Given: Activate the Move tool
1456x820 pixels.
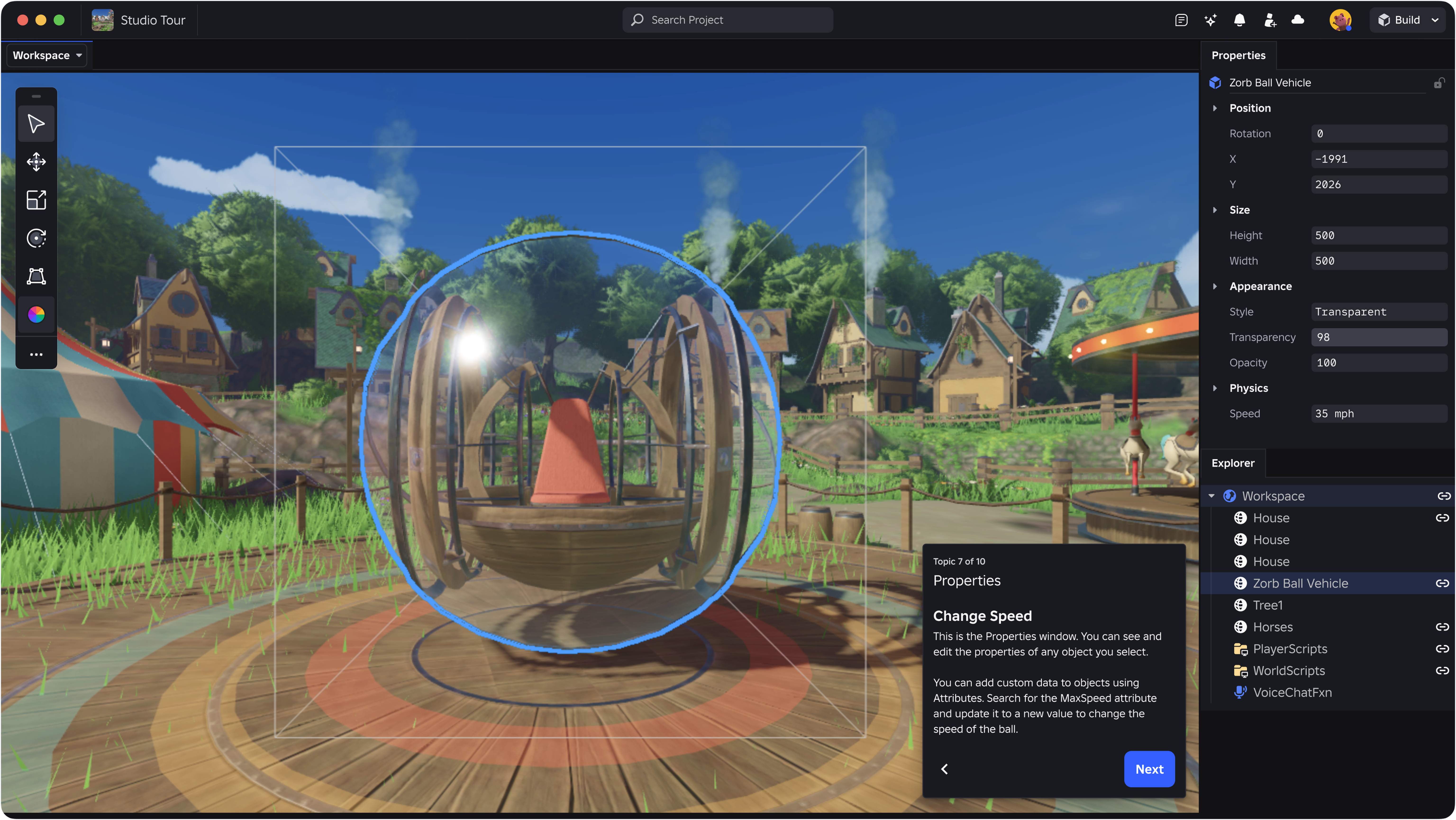Looking at the screenshot, I should [36, 162].
